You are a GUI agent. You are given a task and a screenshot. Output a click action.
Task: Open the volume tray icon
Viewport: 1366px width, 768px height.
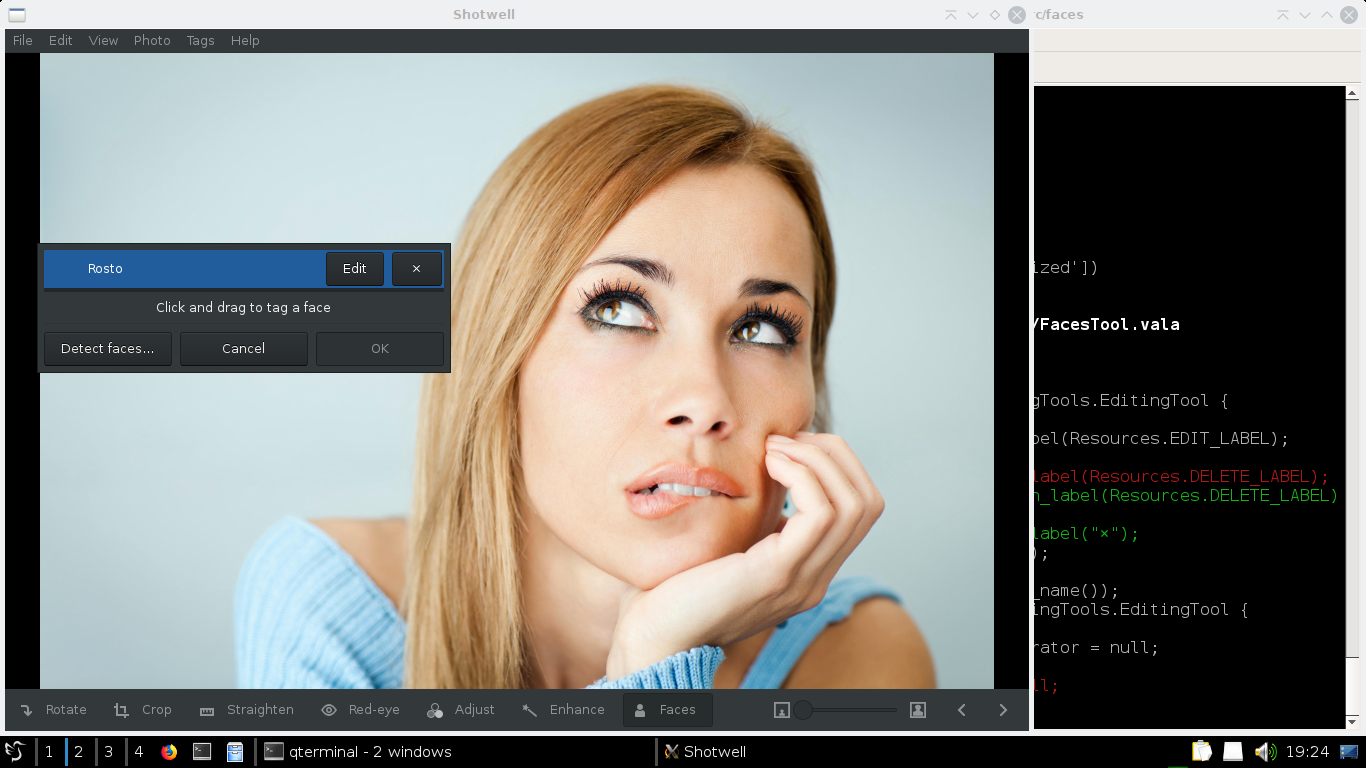(x=1265, y=752)
